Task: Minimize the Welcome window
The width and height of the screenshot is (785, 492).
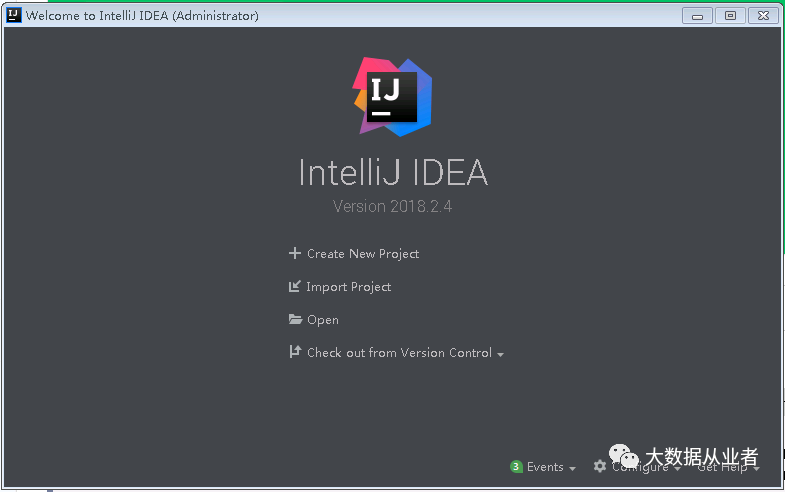Action: 697,16
